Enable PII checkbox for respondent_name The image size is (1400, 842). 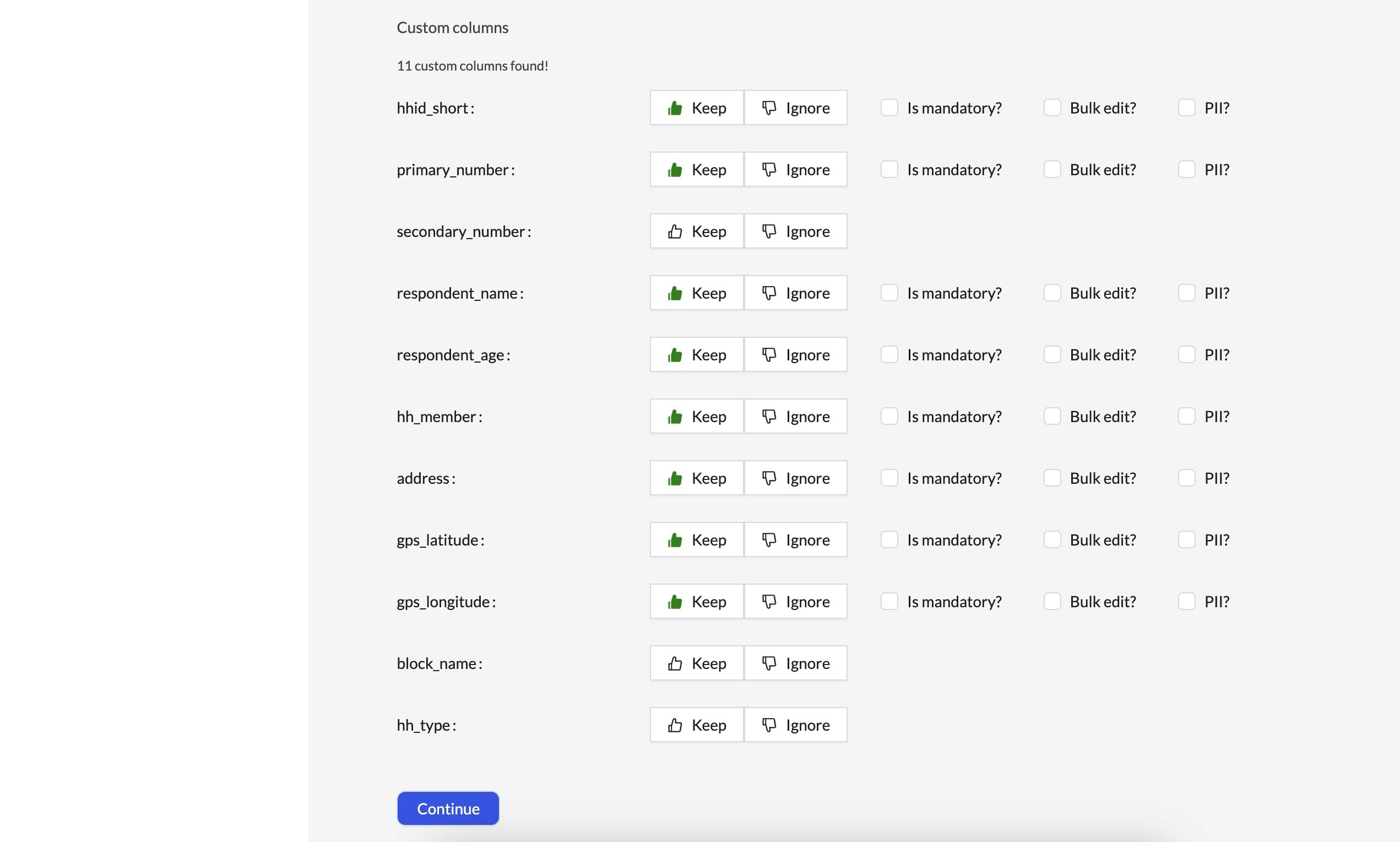[1186, 293]
